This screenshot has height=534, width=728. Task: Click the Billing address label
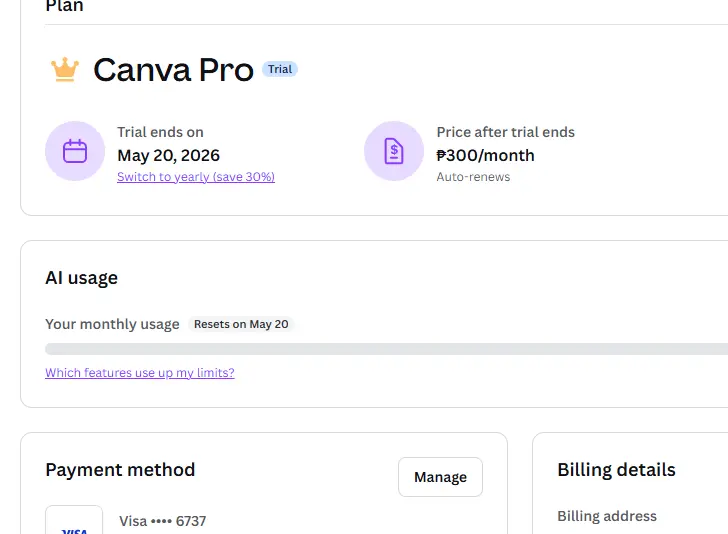tap(607, 516)
